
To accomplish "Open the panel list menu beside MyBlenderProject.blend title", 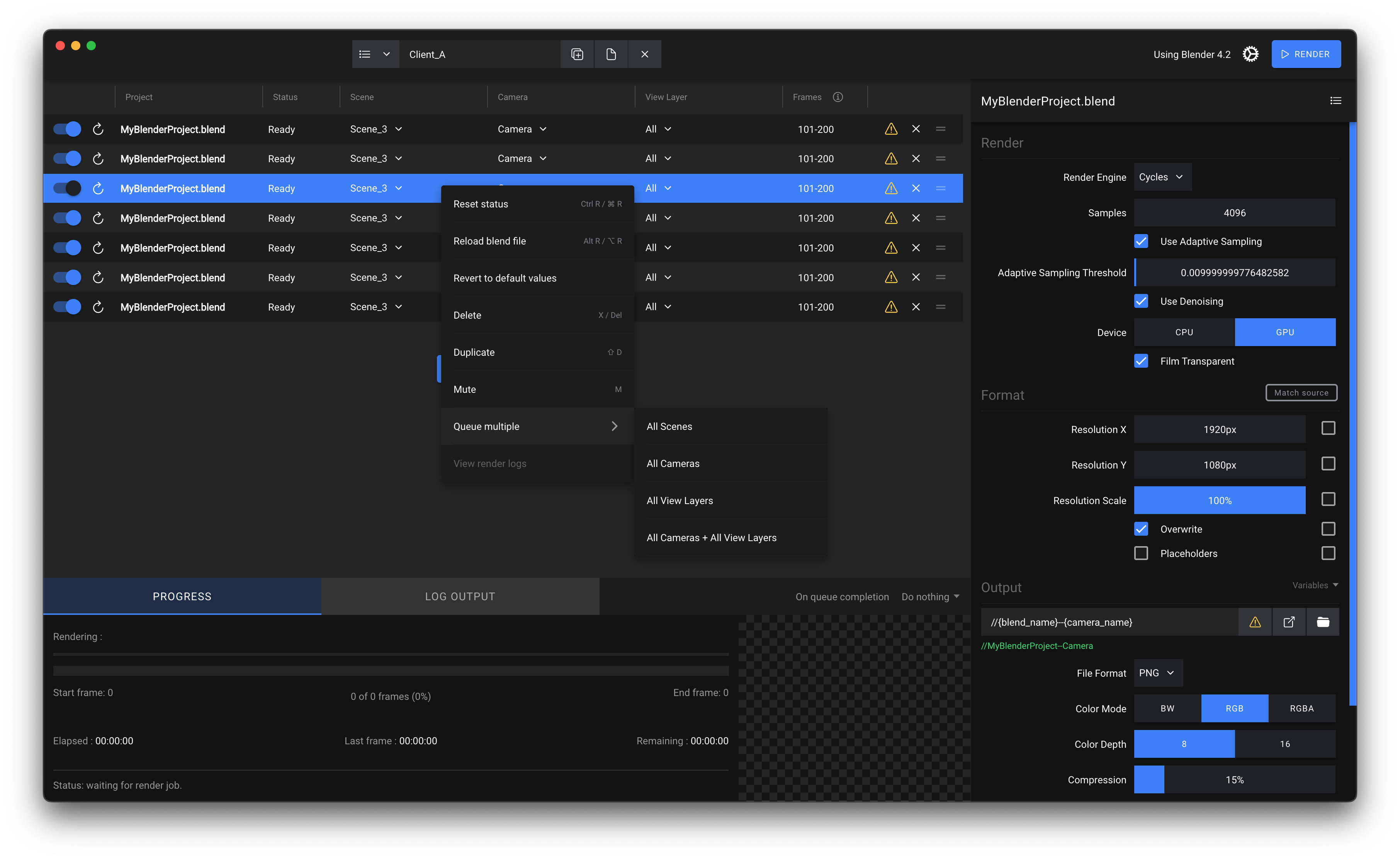I will click(1335, 101).
